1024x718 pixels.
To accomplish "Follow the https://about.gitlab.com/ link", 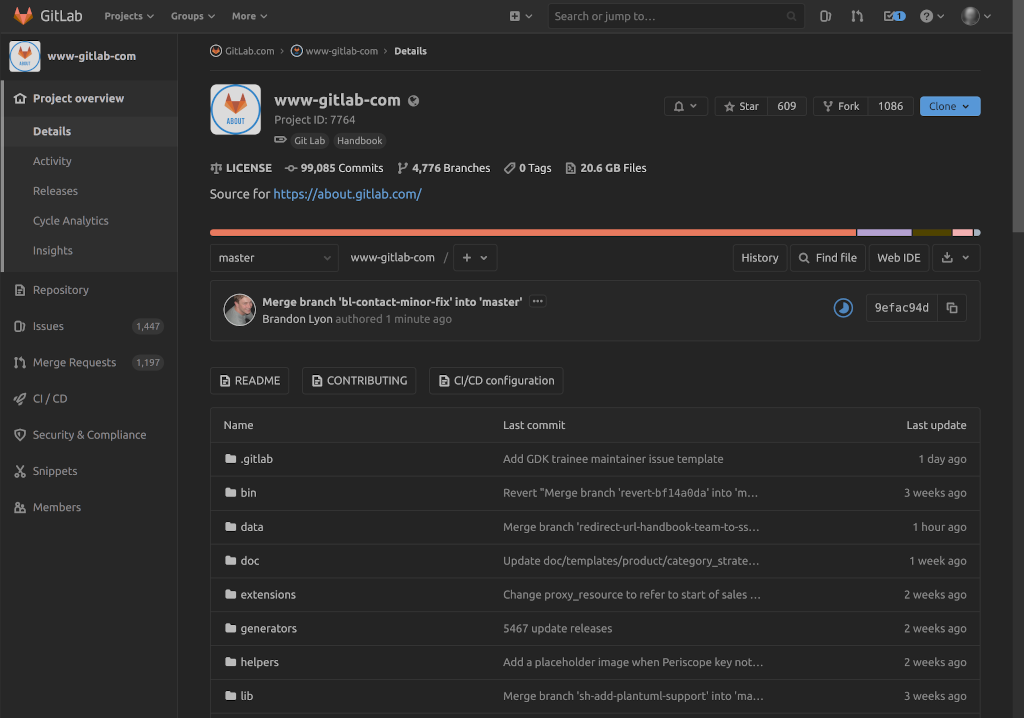I will coord(347,194).
